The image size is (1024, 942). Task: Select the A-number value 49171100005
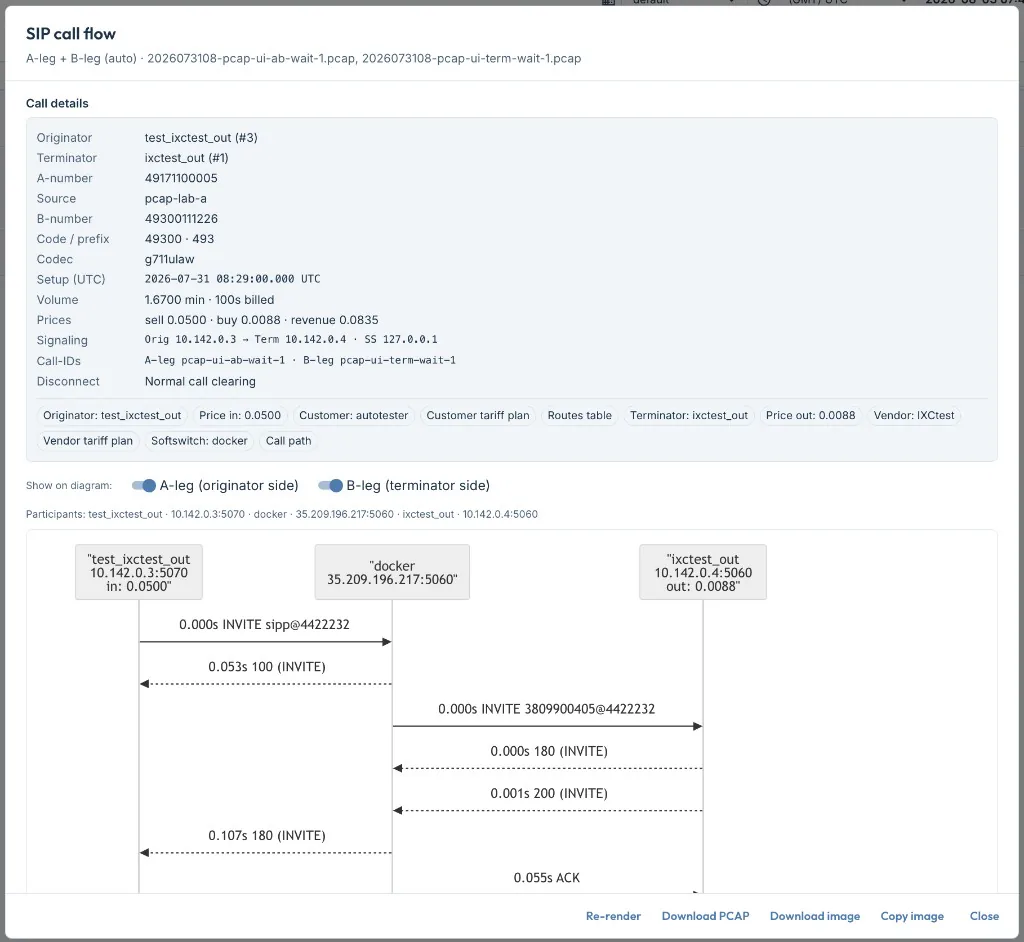181,178
